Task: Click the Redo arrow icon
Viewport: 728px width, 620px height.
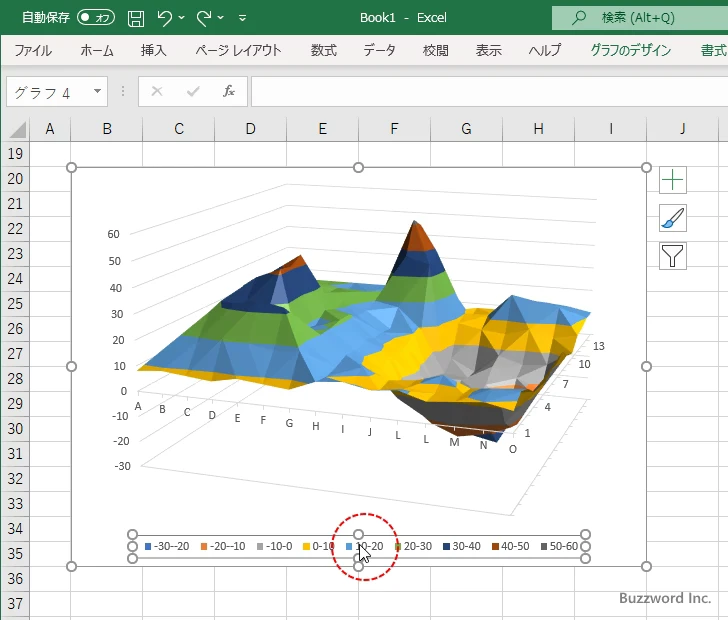Action: (204, 18)
